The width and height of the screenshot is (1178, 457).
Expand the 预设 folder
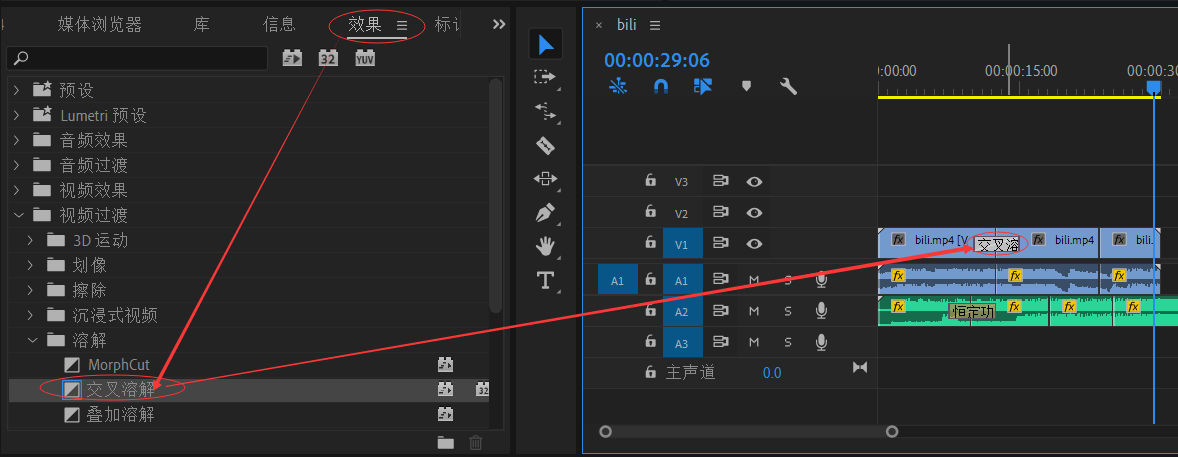tap(17, 91)
